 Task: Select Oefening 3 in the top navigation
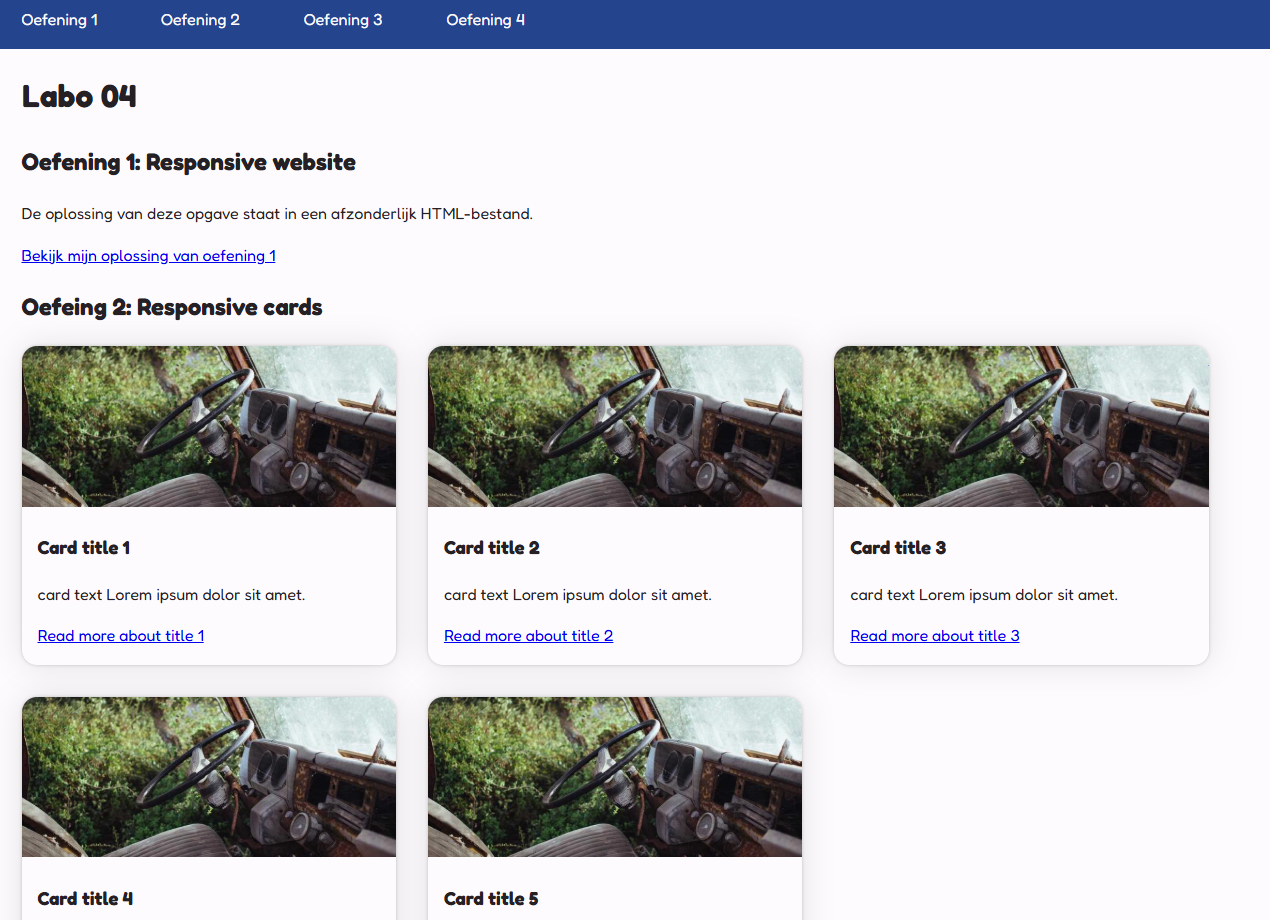click(x=343, y=20)
